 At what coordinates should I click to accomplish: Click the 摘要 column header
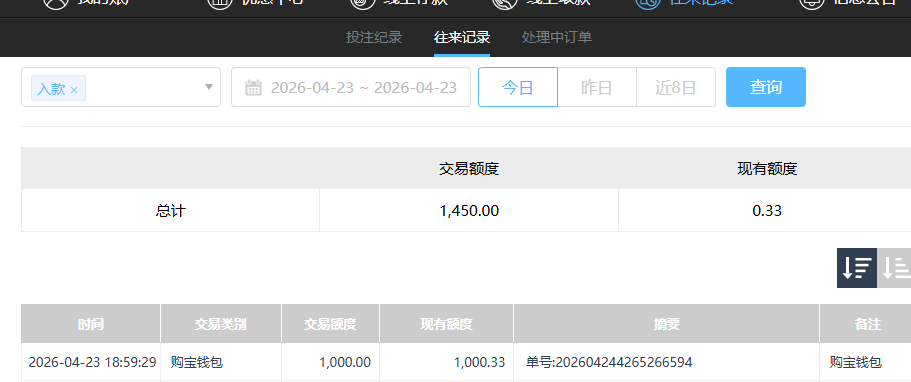(666, 324)
